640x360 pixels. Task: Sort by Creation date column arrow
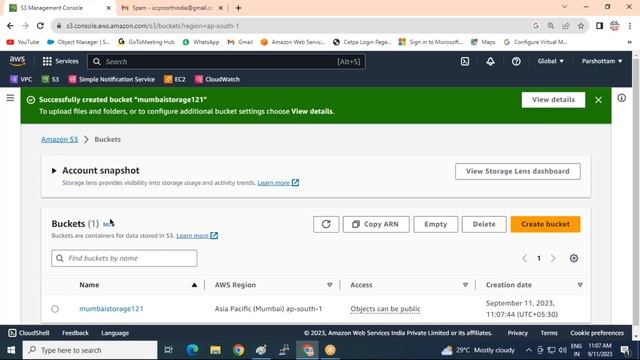tap(580, 285)
